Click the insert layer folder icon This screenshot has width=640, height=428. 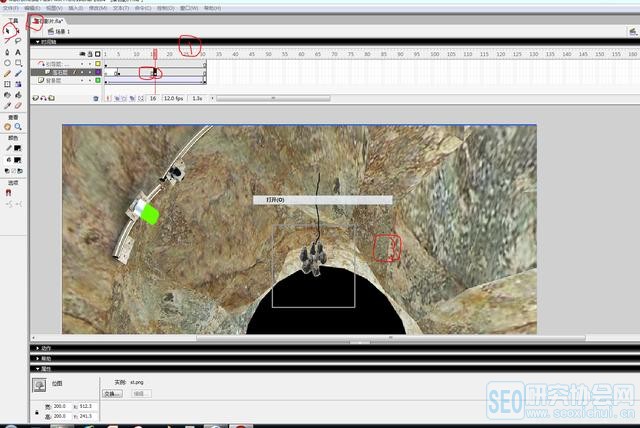[51, 98]
